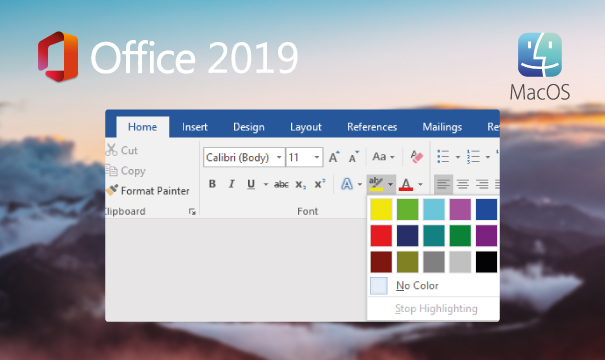
Task: Click the No Color empty swatch box
Action: click(379, 286)
